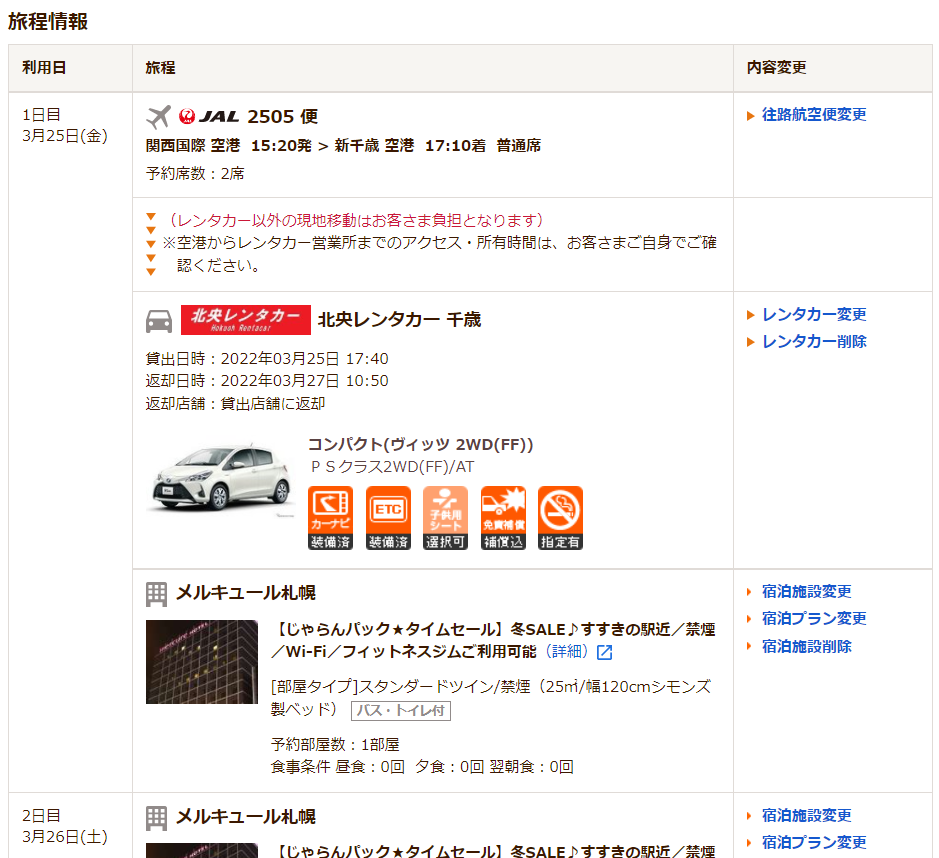Click the スタンダードツイン/禁煙 room type text
Viewport: 939px width, 858px height.
pyautogui.click(x=491, y=698)
